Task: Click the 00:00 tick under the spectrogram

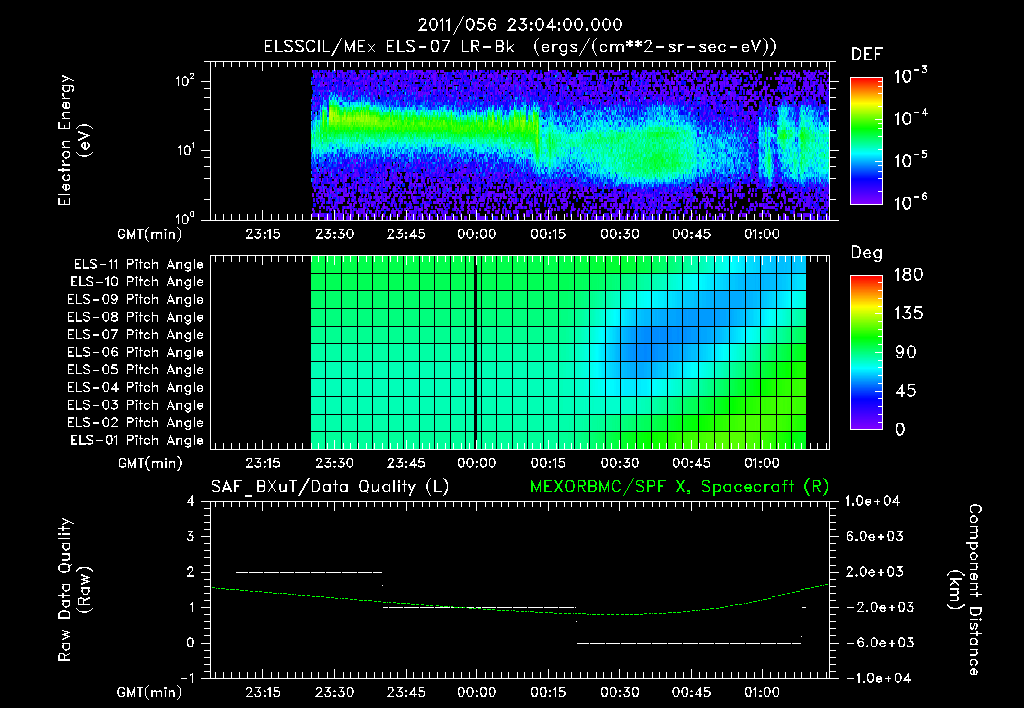Action: (477, 234)
